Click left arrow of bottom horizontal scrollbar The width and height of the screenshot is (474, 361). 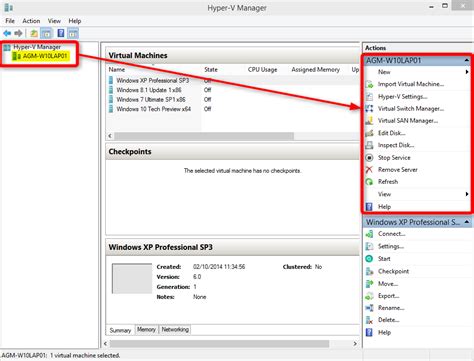pyautogui.click(x=106, y=343)
